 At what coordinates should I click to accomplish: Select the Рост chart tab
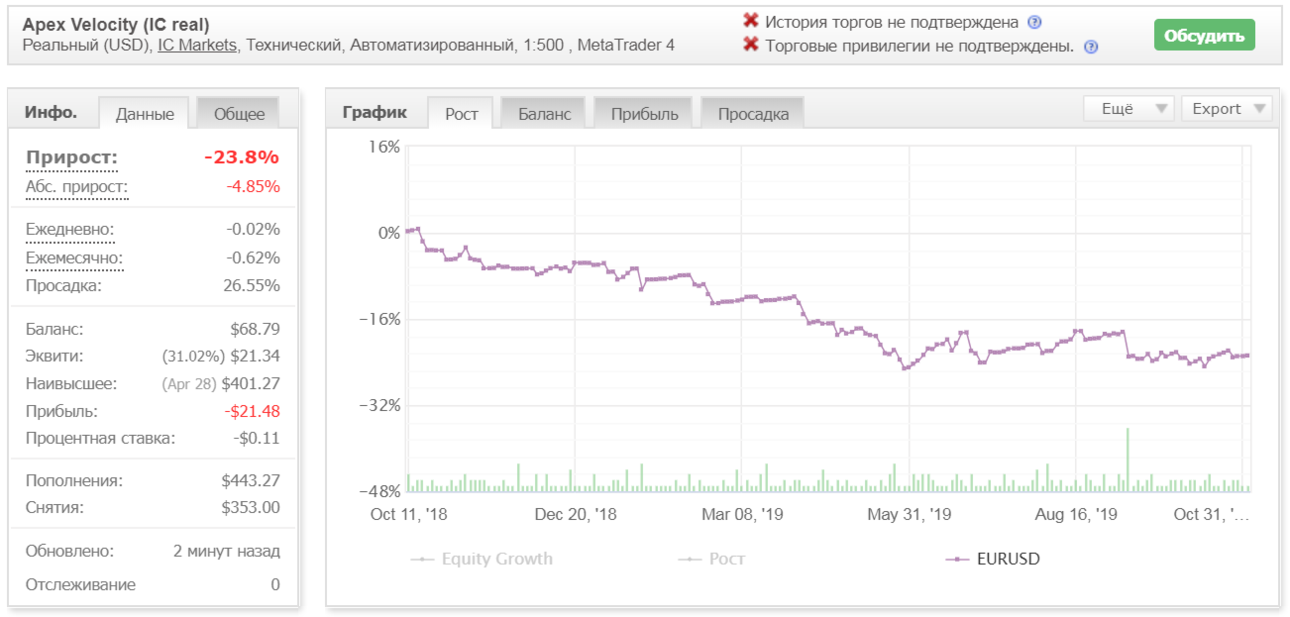coord(461,114)
